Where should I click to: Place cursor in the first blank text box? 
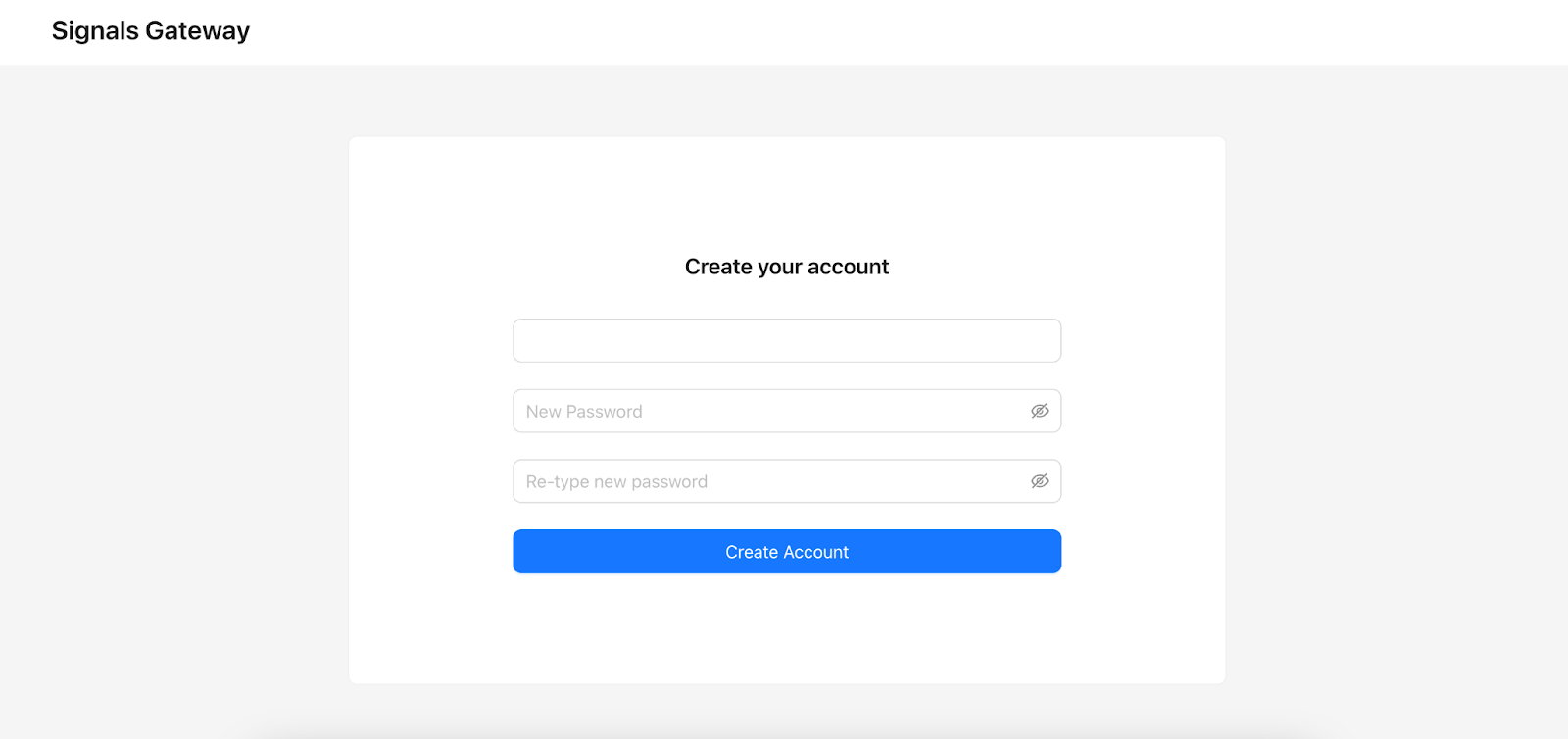pos(787,340)
